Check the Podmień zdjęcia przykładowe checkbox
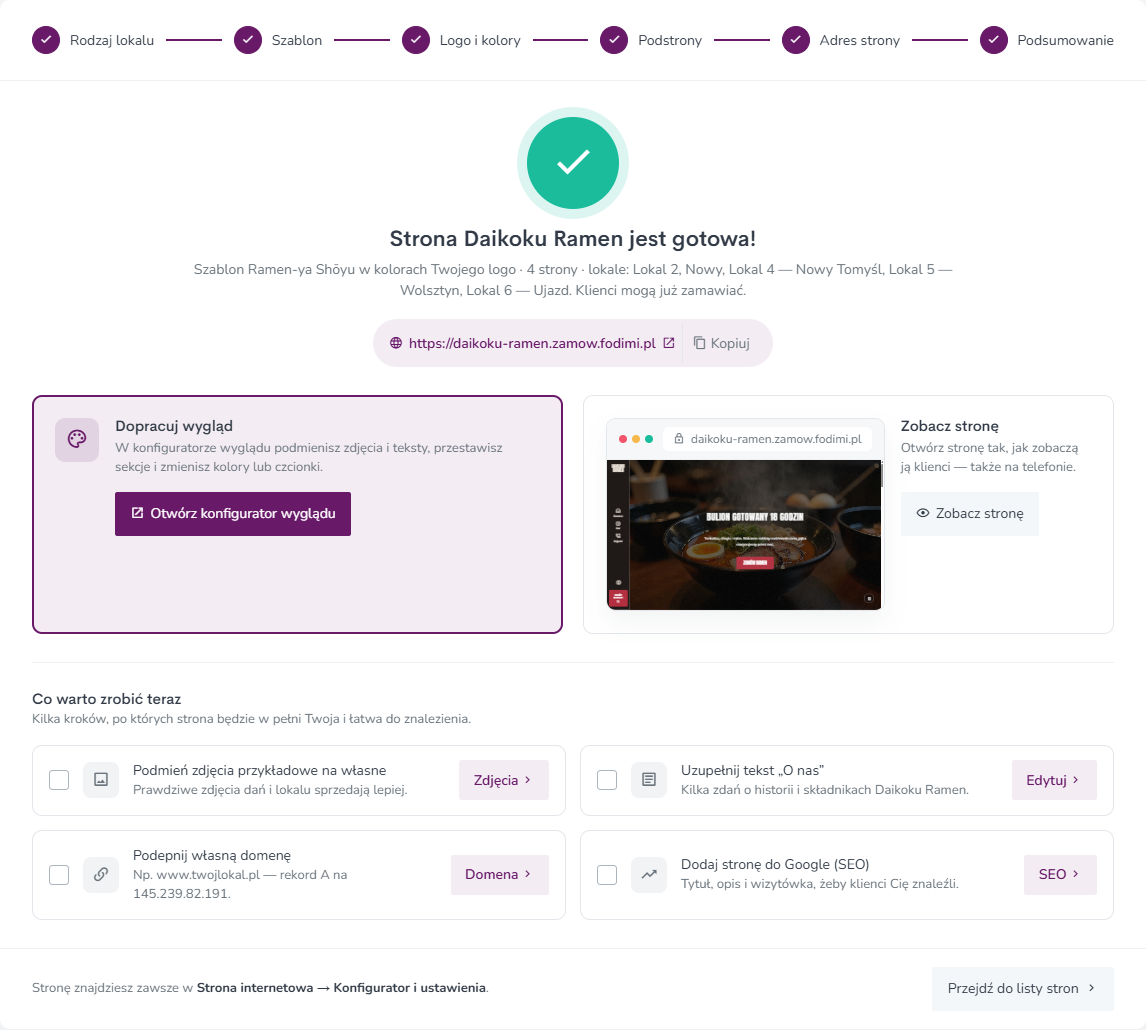 click(59, 780)
